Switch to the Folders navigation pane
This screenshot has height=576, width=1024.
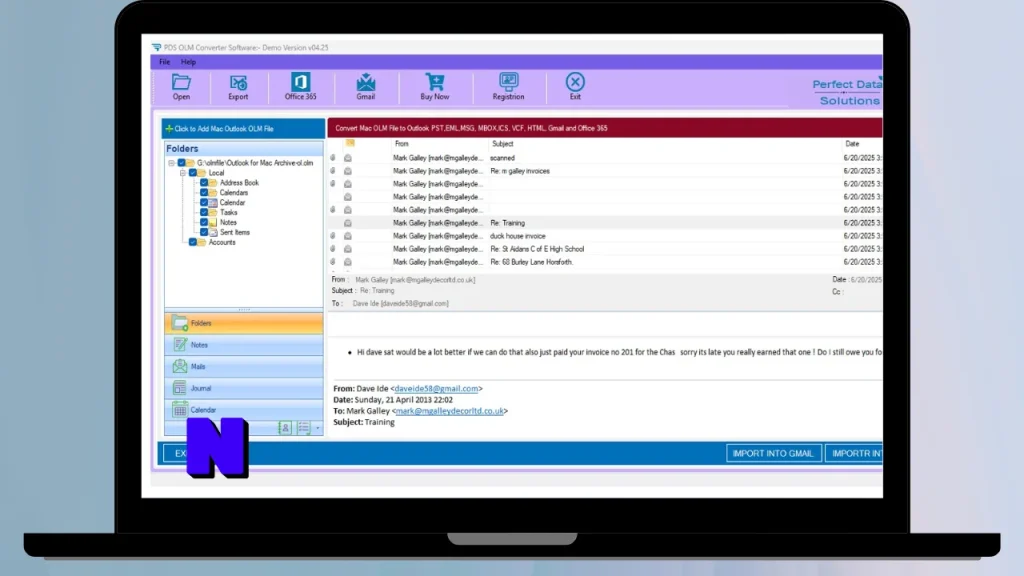coord(244,323)
